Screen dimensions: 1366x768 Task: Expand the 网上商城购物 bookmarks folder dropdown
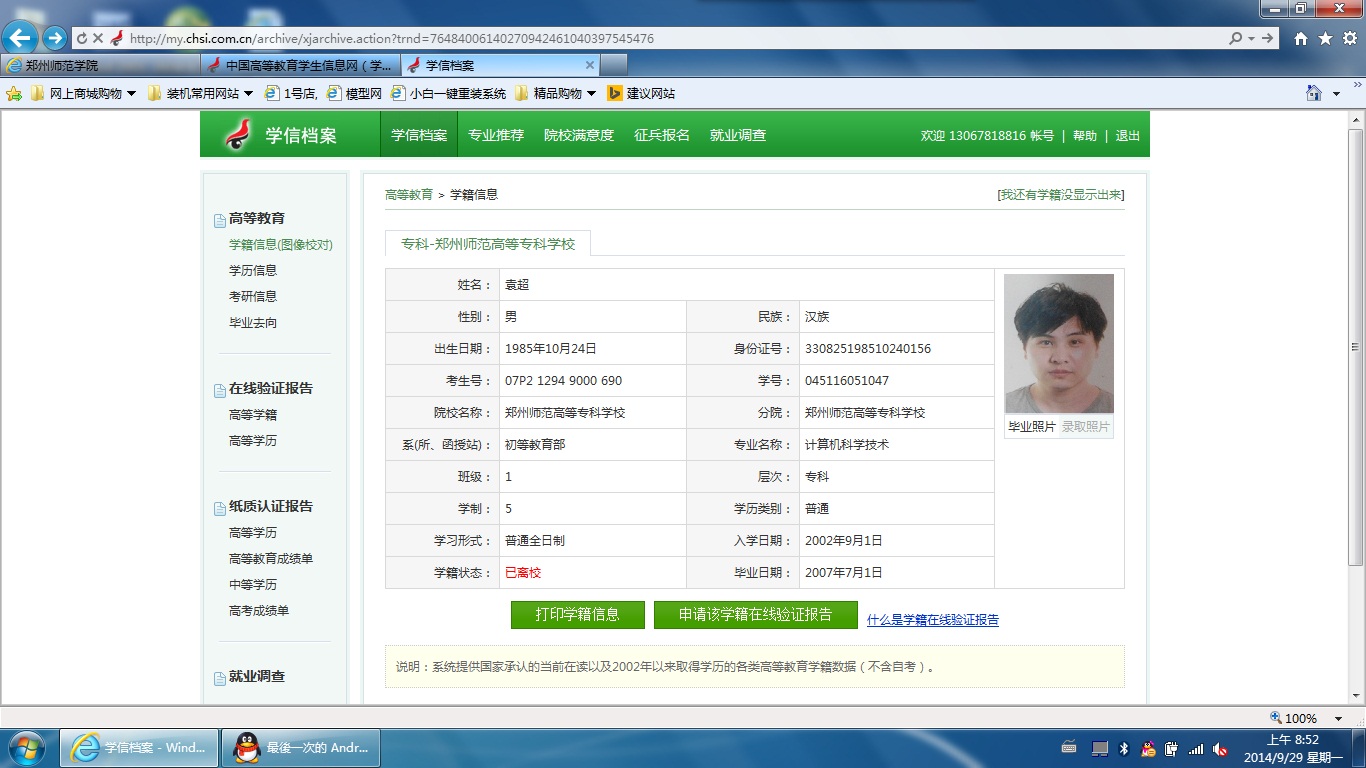point(131,94)
